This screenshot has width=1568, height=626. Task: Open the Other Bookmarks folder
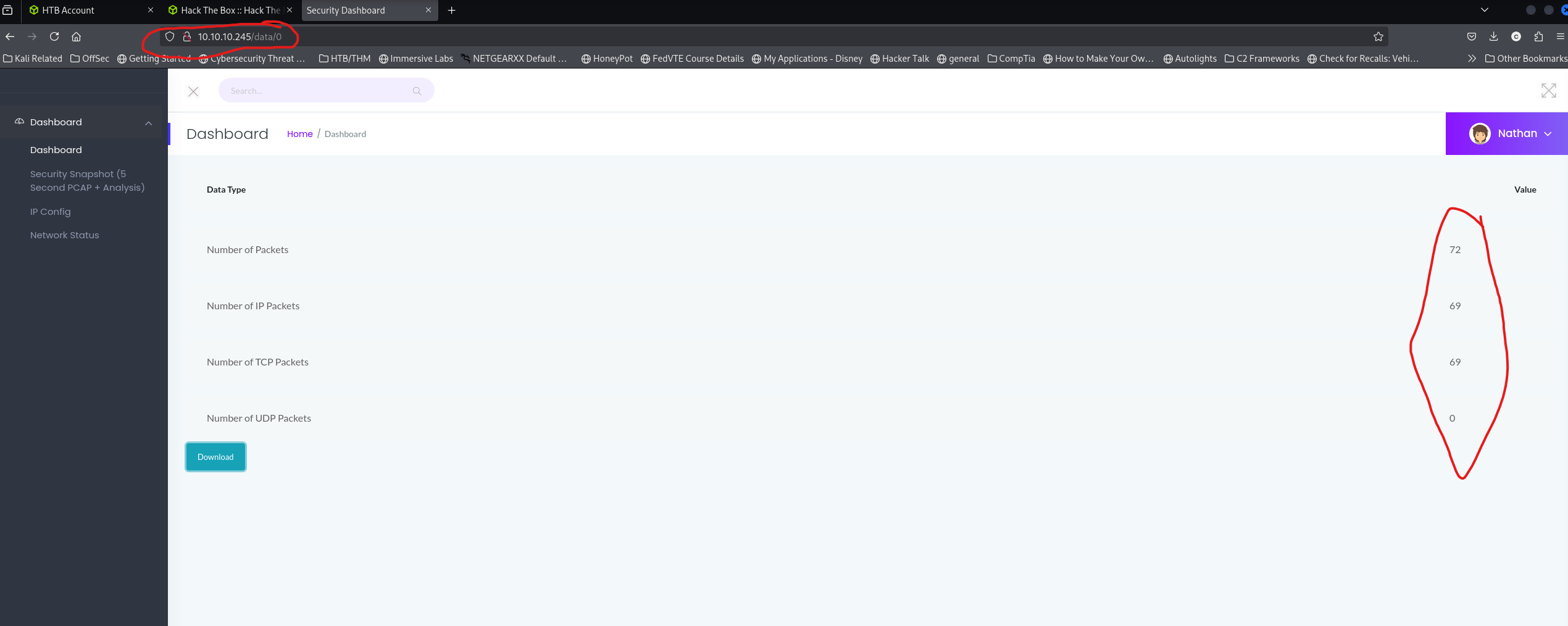1525,59
